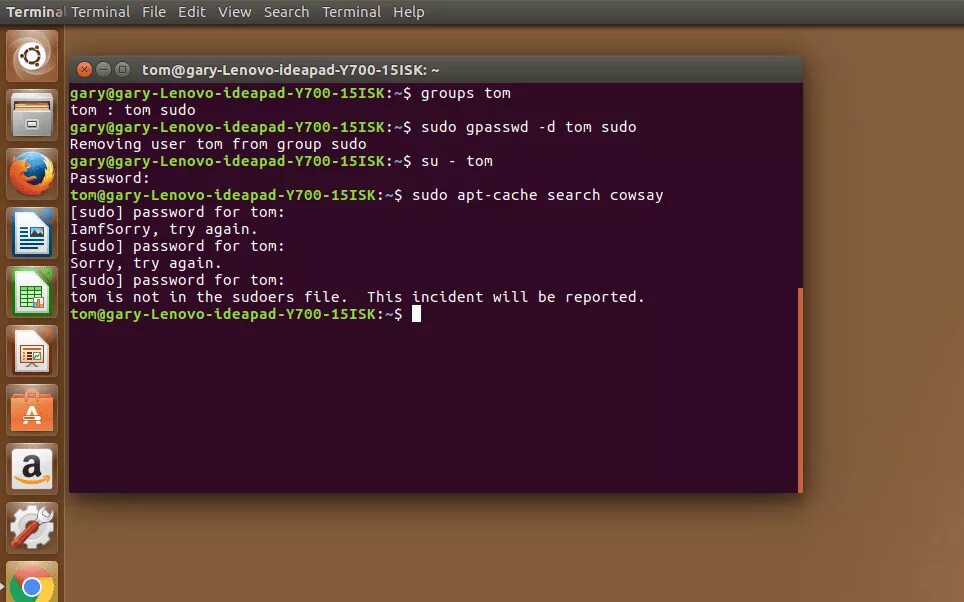The image size is (964, 602).
Task: Click the 'su - tom' command text
Action: click(457, 161)
